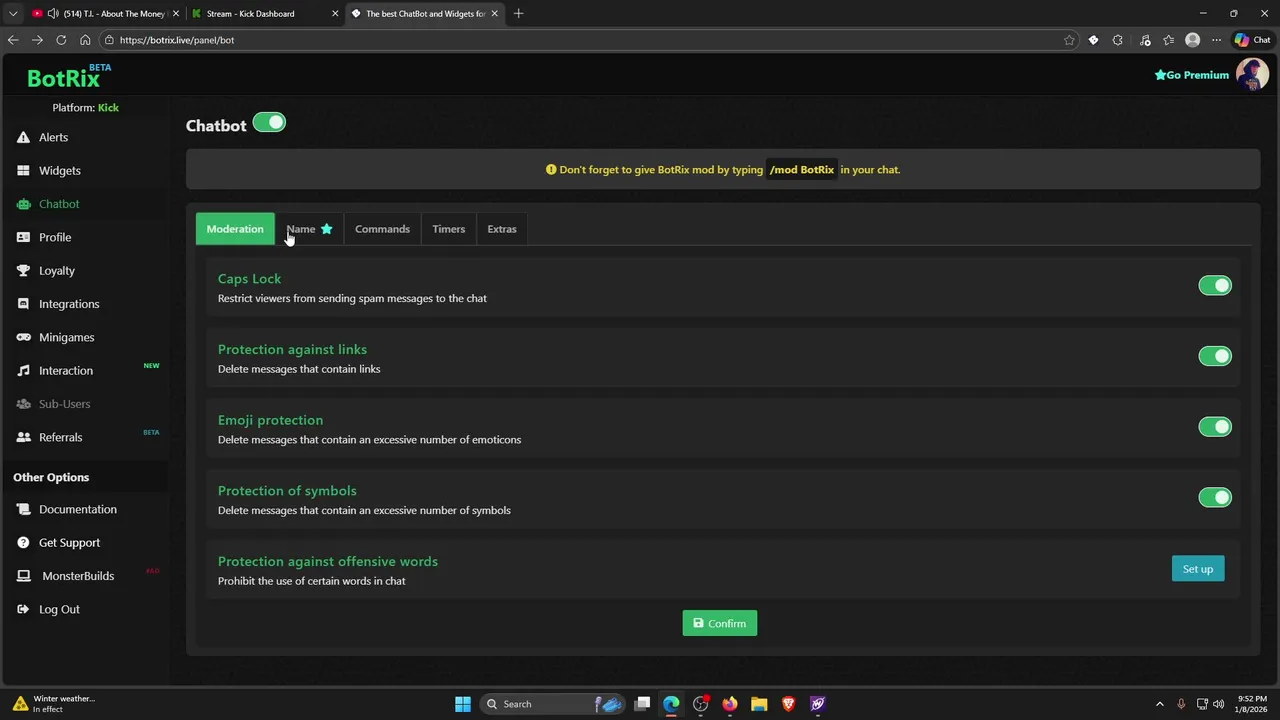Click the Other Options sidebar heading
Screen dimensions: 1280x720
coord(51,477)
